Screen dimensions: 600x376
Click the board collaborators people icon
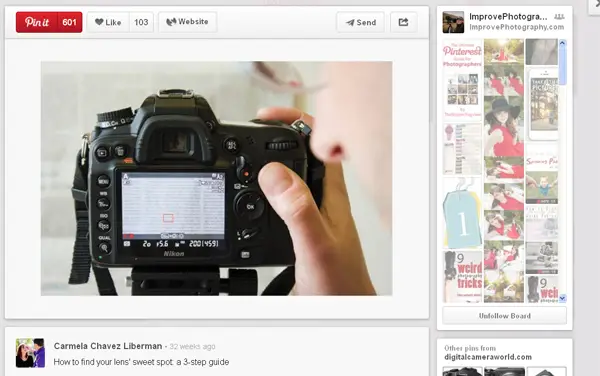559,16
